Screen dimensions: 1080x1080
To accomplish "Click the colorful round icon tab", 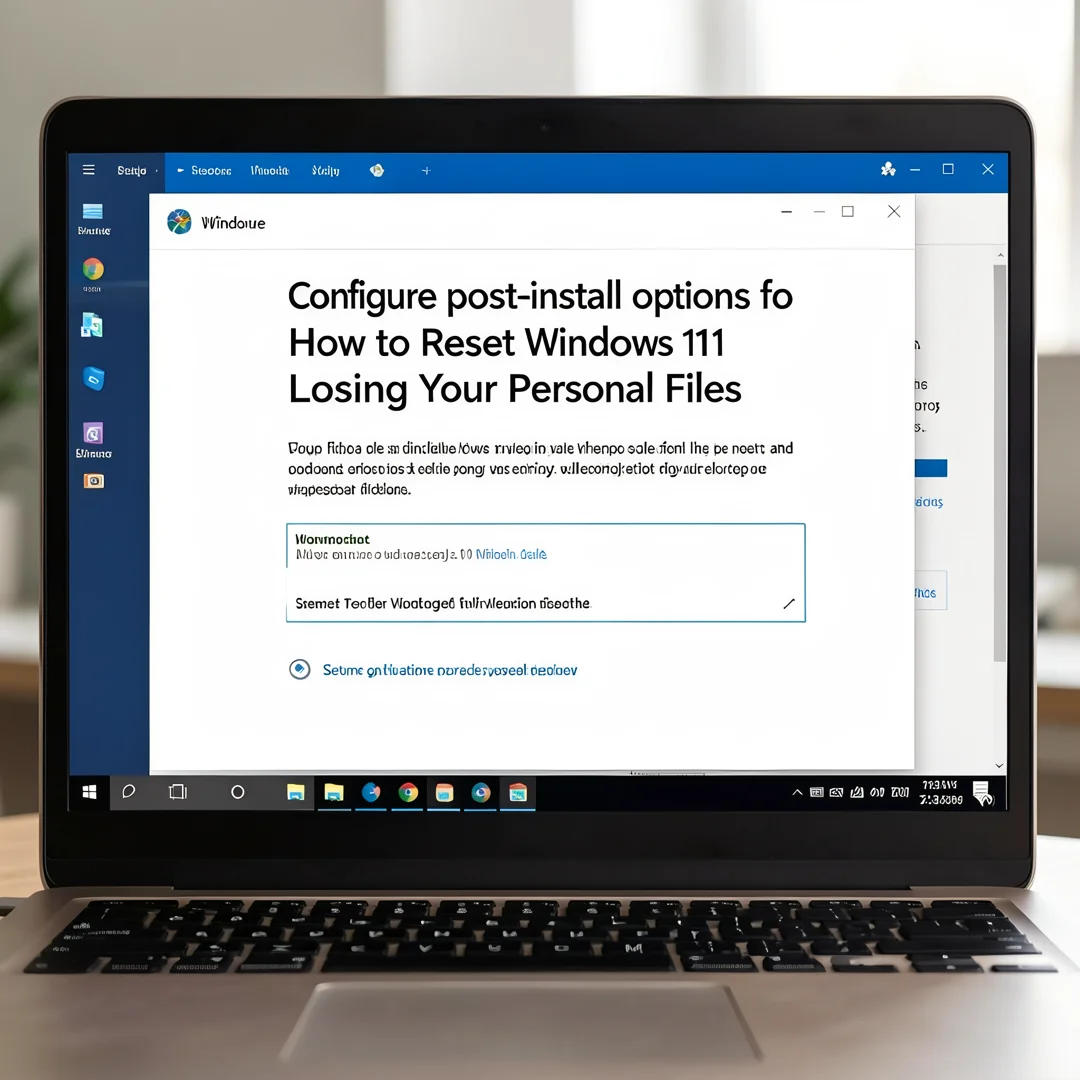I will click(x=377, y=170).
